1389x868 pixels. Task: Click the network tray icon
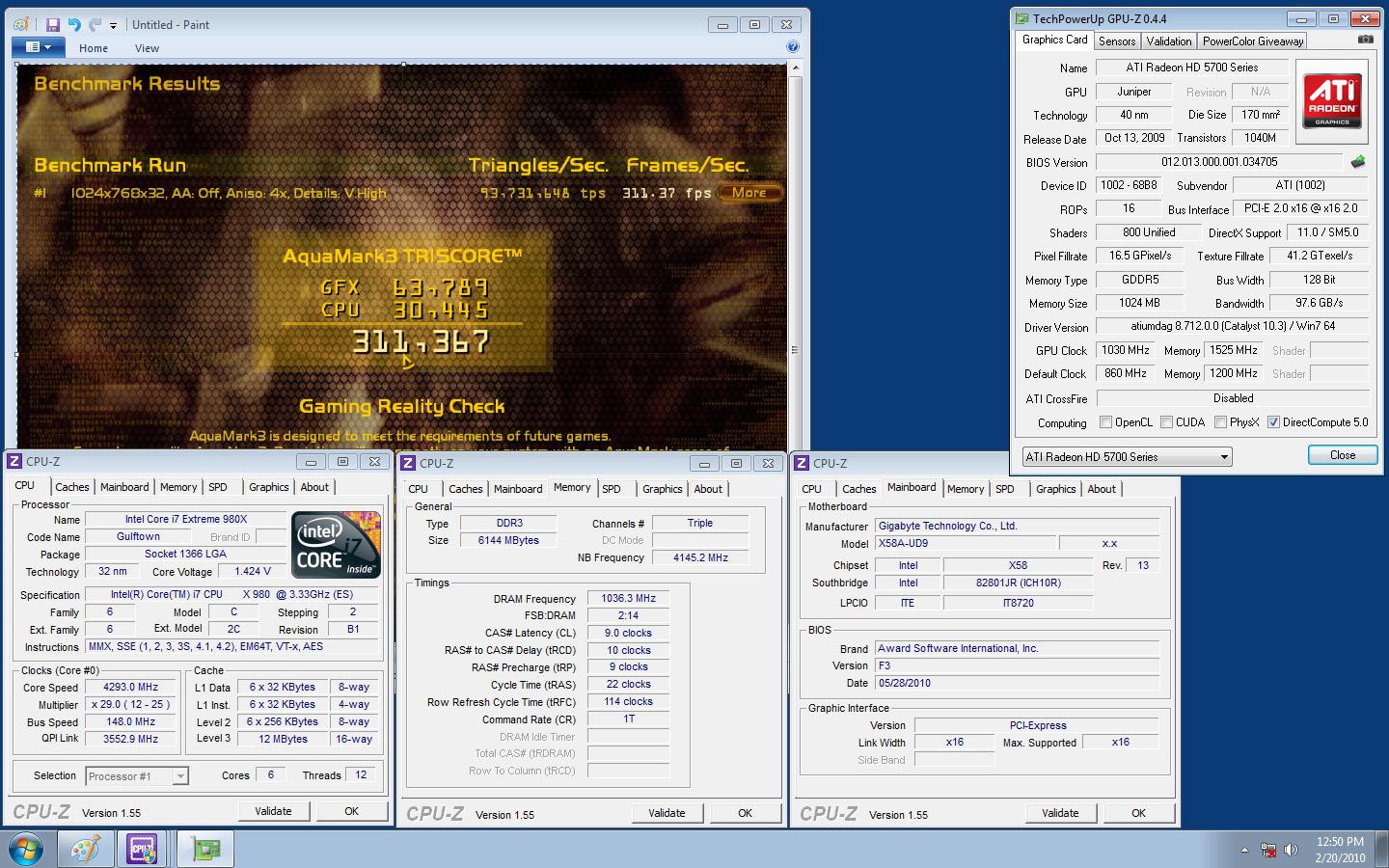click(x=1268, y=851)
